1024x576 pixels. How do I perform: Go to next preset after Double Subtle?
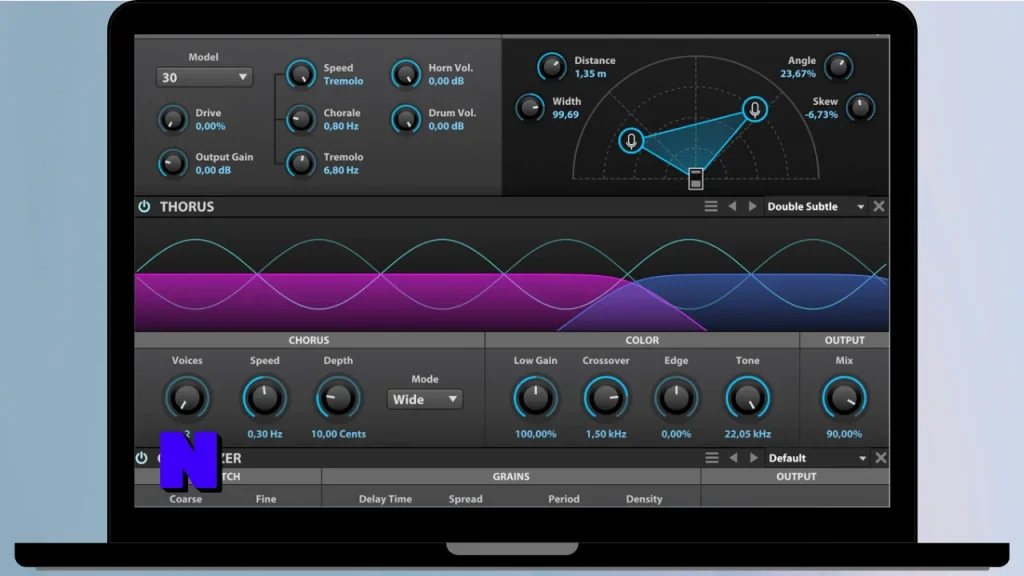coord(752,206)
